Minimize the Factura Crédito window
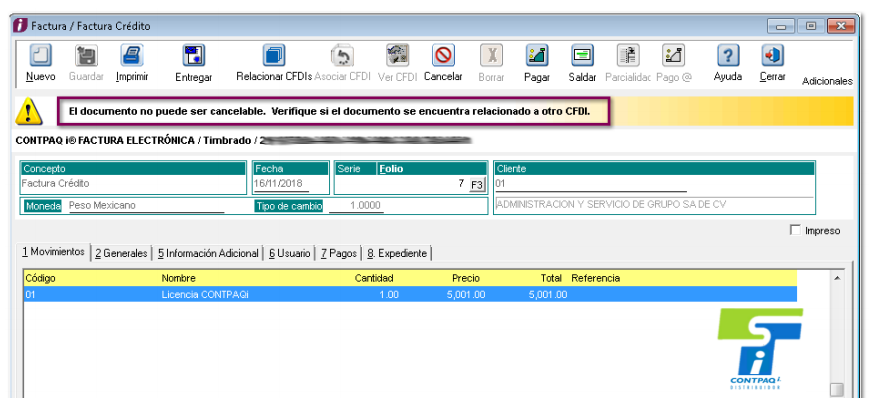This screenshot has height=398, width=874. tap(781, 26)
